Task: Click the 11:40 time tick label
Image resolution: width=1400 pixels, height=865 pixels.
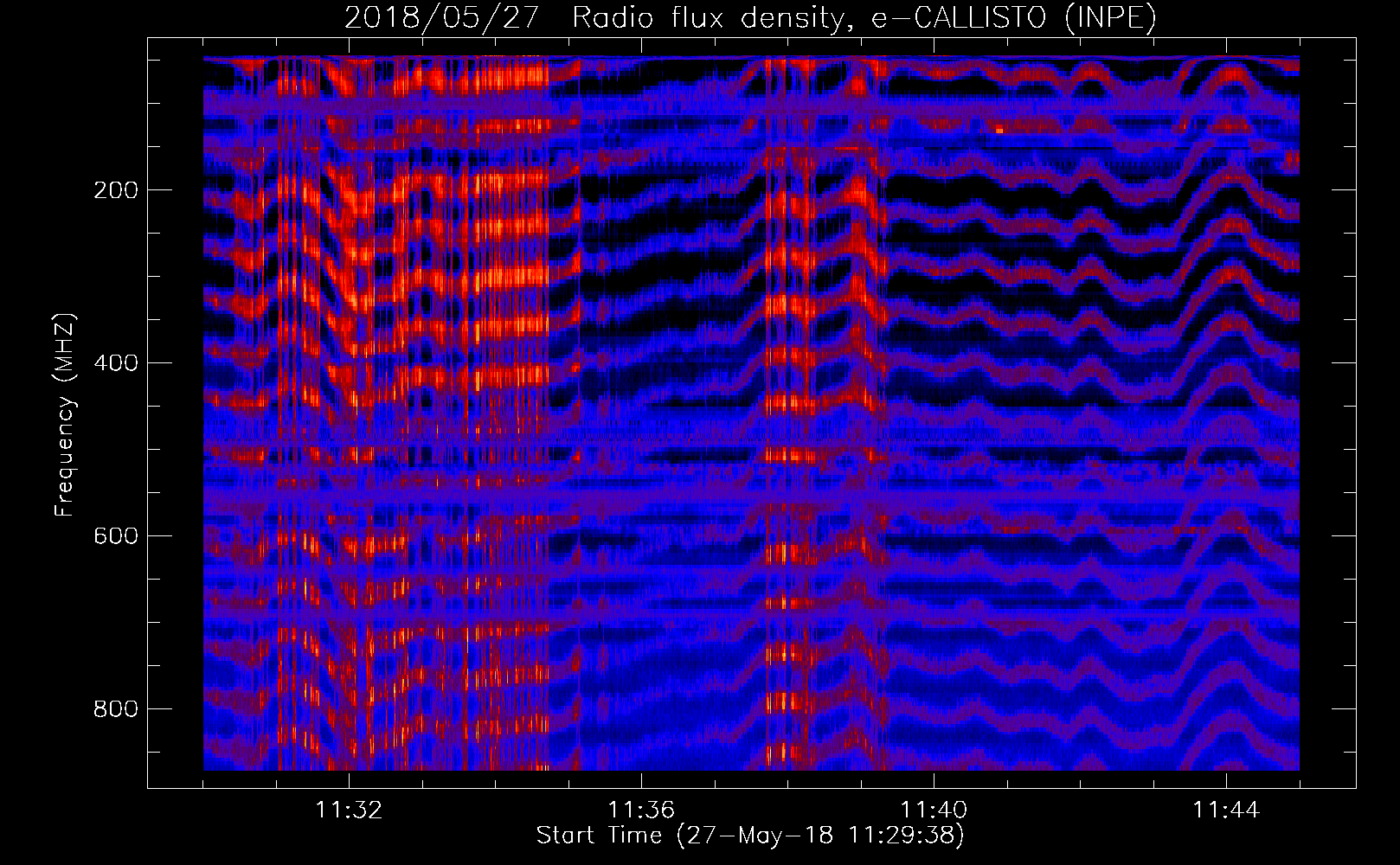Action: [934, 811]
